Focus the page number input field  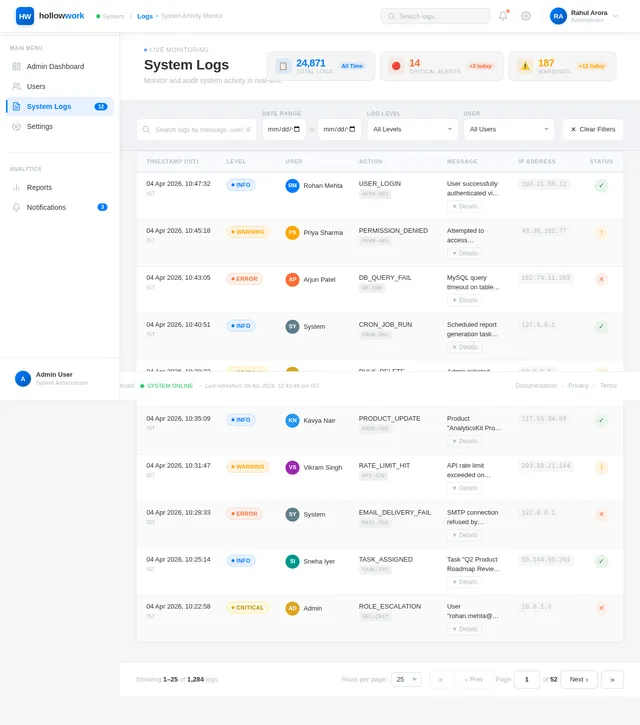pyautogui.click(x=527, y=680)
